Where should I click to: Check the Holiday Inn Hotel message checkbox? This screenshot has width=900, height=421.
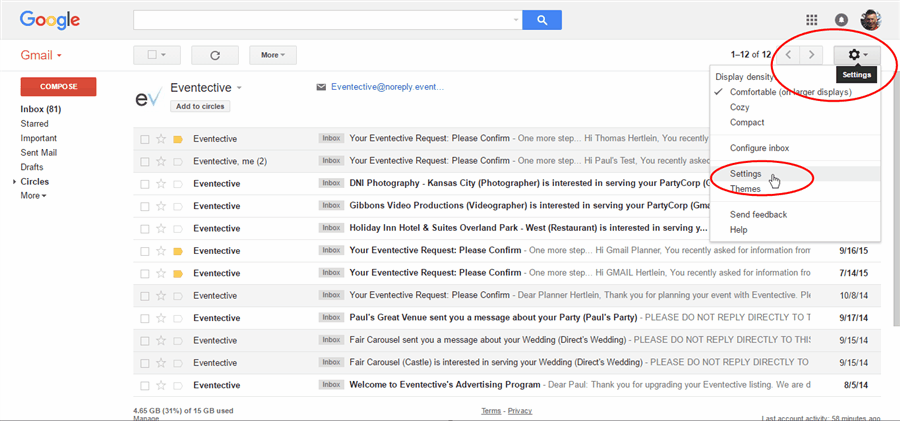pyautogui.click(x=145, y=228)
